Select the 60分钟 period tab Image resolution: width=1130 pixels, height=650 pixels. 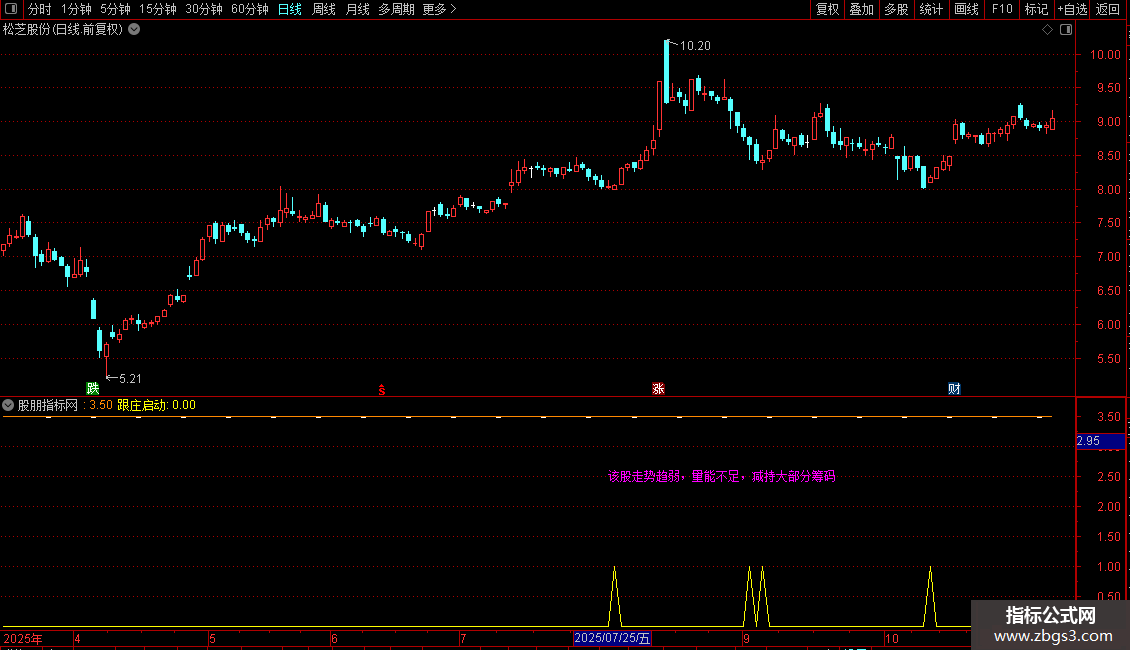(249, 9)
